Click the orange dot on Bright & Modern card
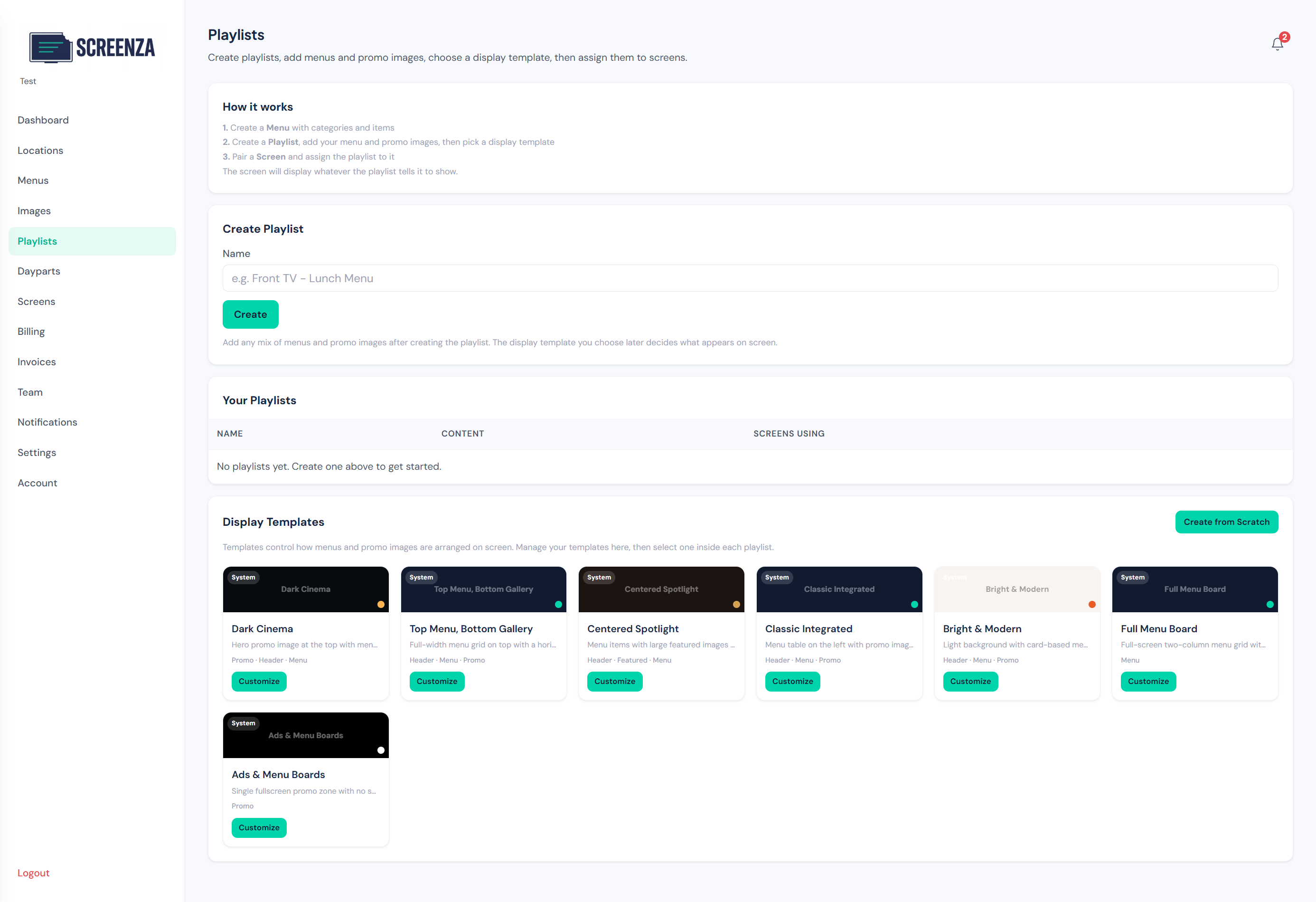The height and width of the screenshot is (902, 1316). point(1092,605)
